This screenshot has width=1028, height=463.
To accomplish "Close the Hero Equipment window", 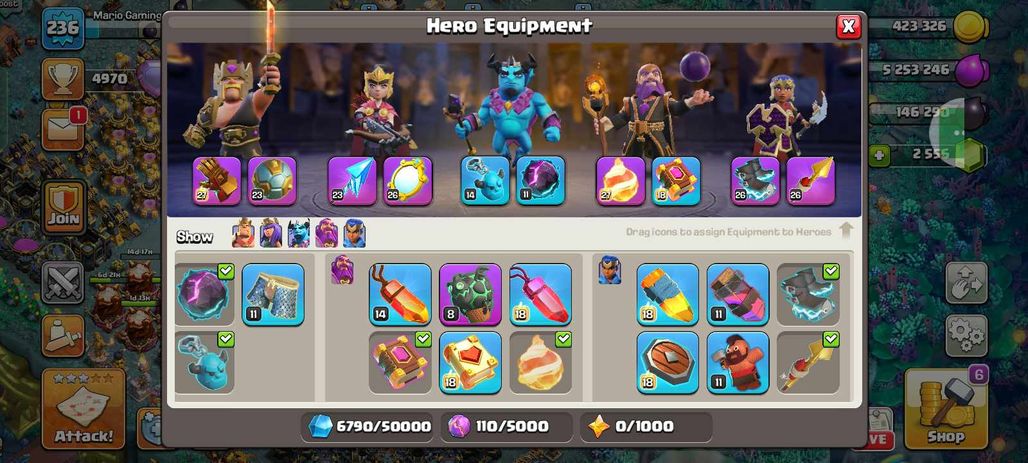I will click(848, 26).
